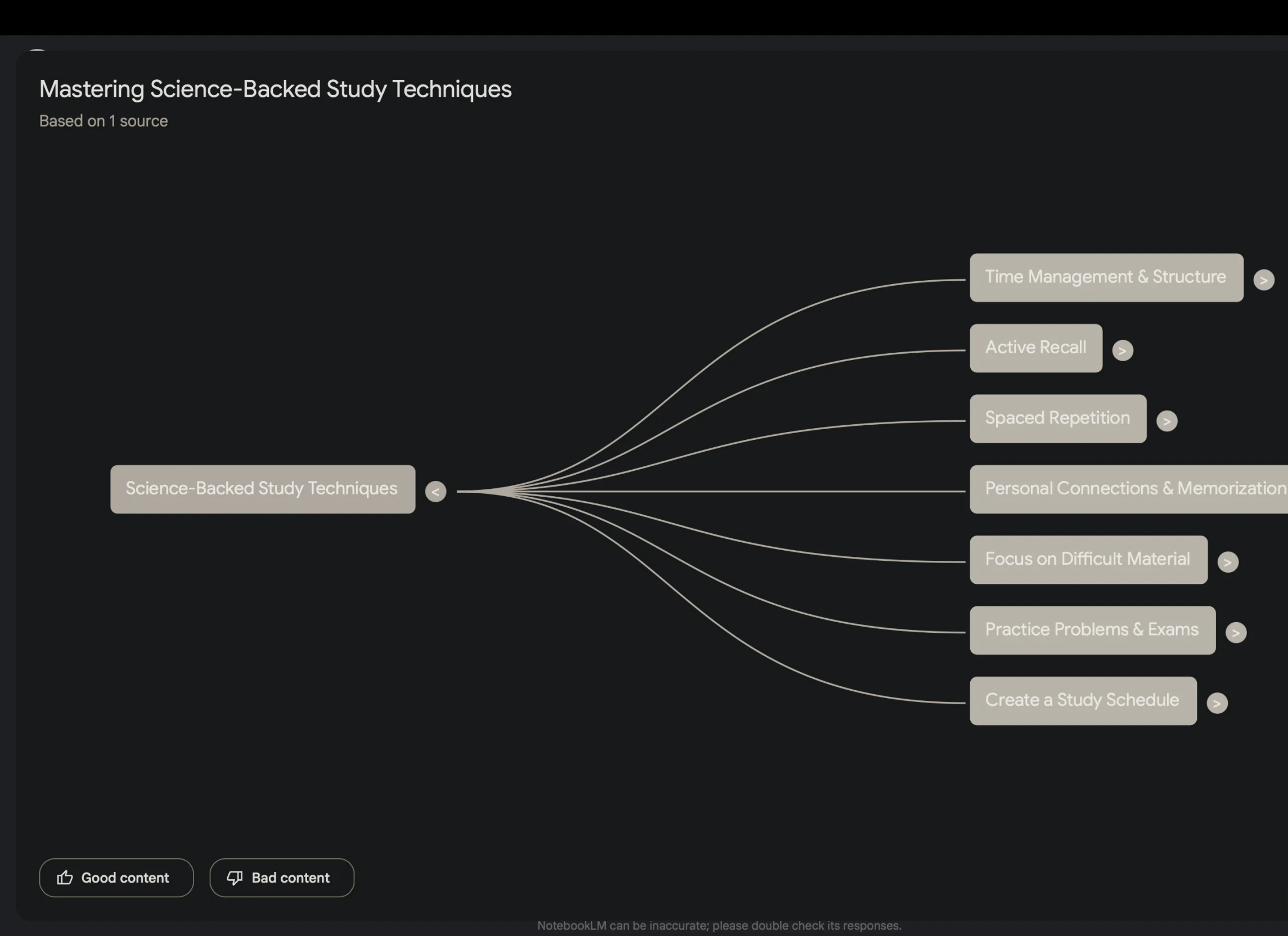Expand the Time Management & Structure branch arrow
The height and width of the screenshot is (936, 1288).
click(1263, 280)
